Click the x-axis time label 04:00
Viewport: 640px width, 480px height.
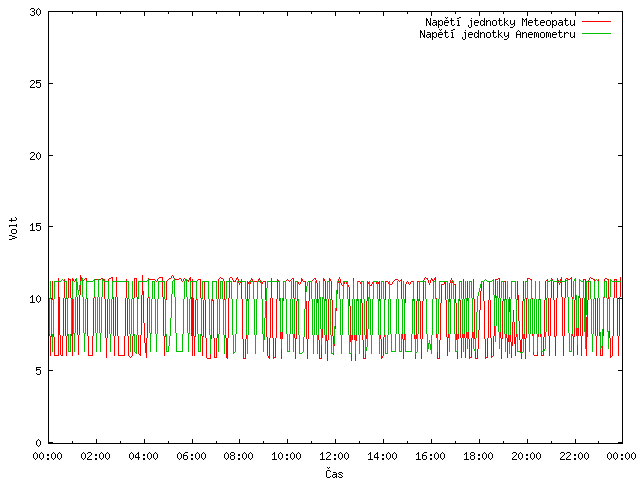(144, 456)
